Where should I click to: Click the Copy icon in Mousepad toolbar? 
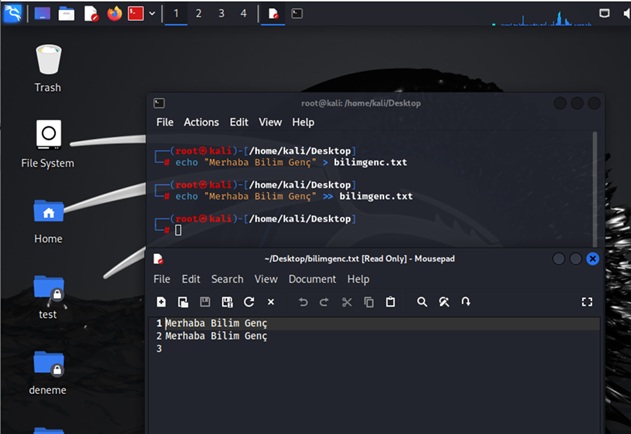click(369, 302)
